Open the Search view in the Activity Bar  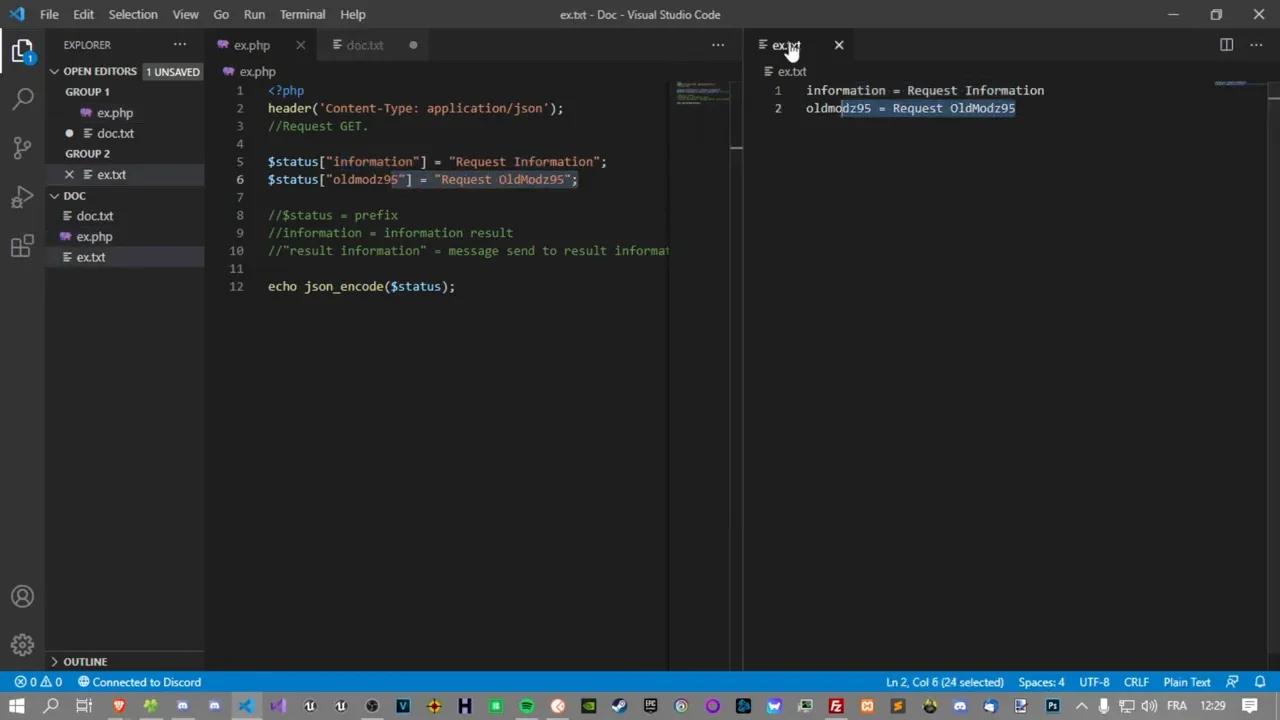point(22,98)
